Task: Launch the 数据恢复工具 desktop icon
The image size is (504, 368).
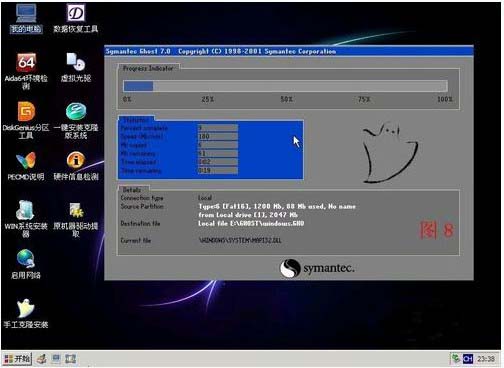Action: click(76, 18)
